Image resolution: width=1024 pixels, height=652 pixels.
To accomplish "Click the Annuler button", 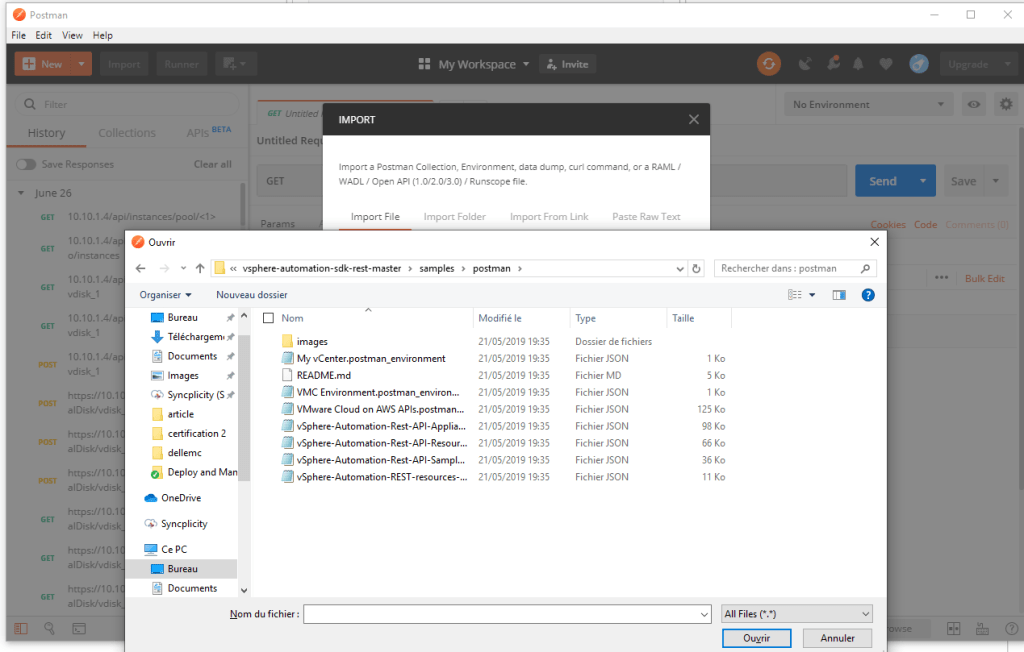I will (837, 637).
